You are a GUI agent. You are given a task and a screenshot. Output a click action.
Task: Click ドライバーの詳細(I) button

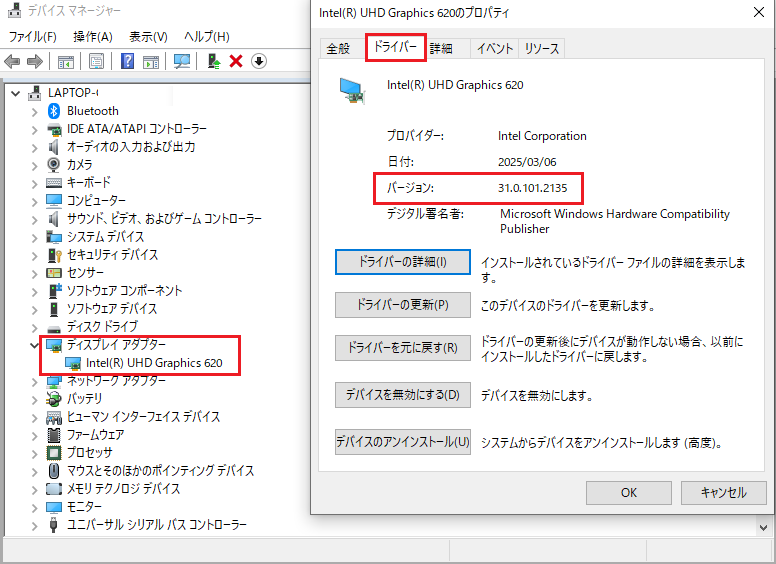pos(402,262)
